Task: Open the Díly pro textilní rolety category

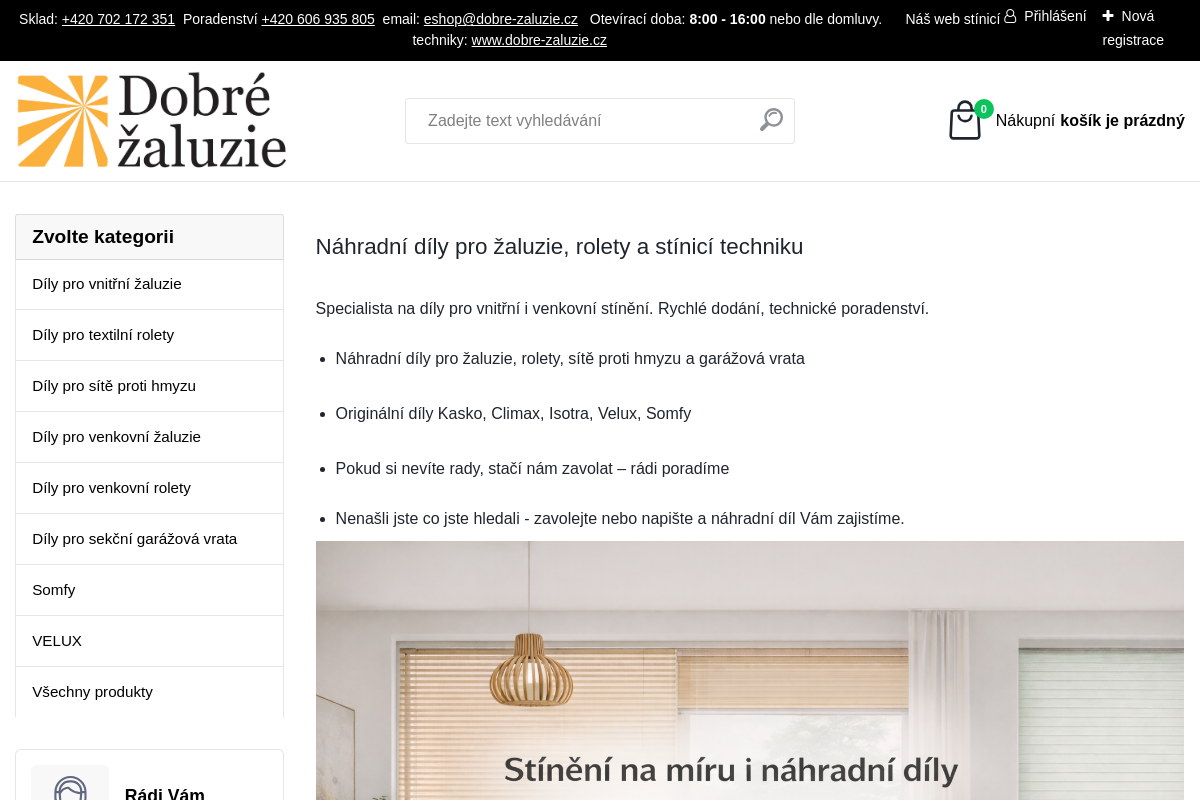Action: (x=103, y=334)
